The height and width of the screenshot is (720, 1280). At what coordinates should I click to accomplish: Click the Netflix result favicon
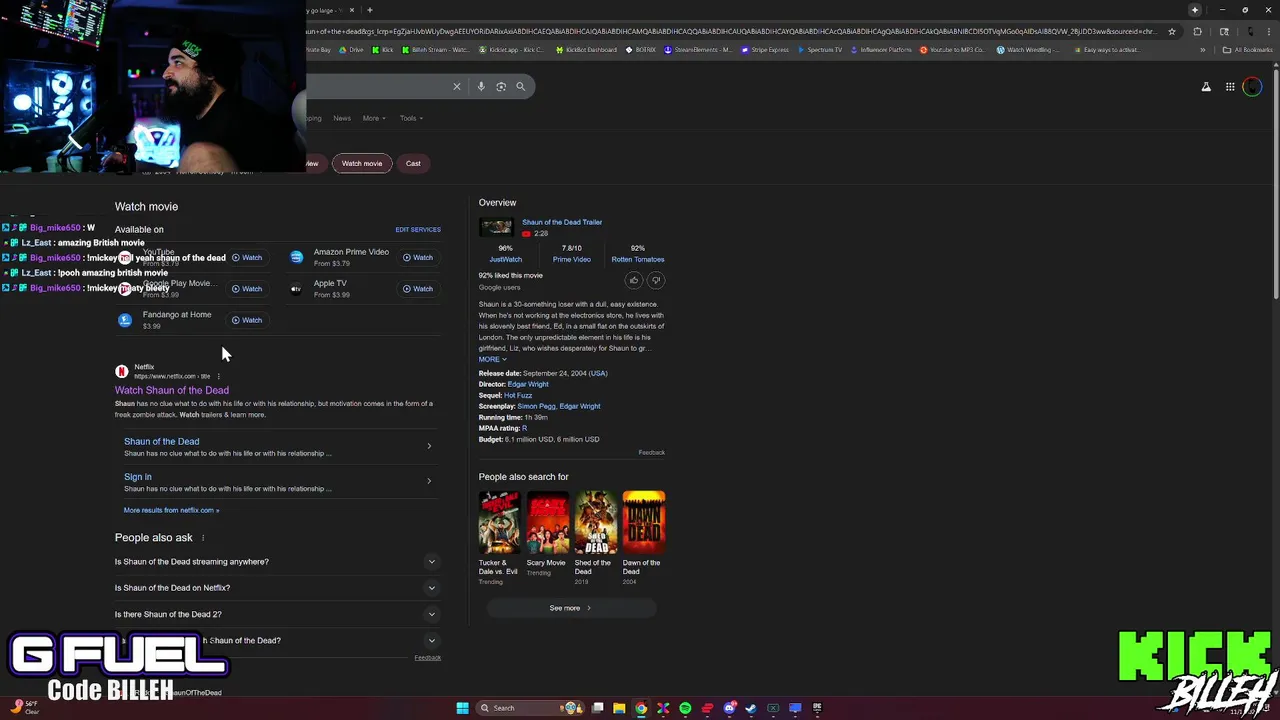pos(122,371)
